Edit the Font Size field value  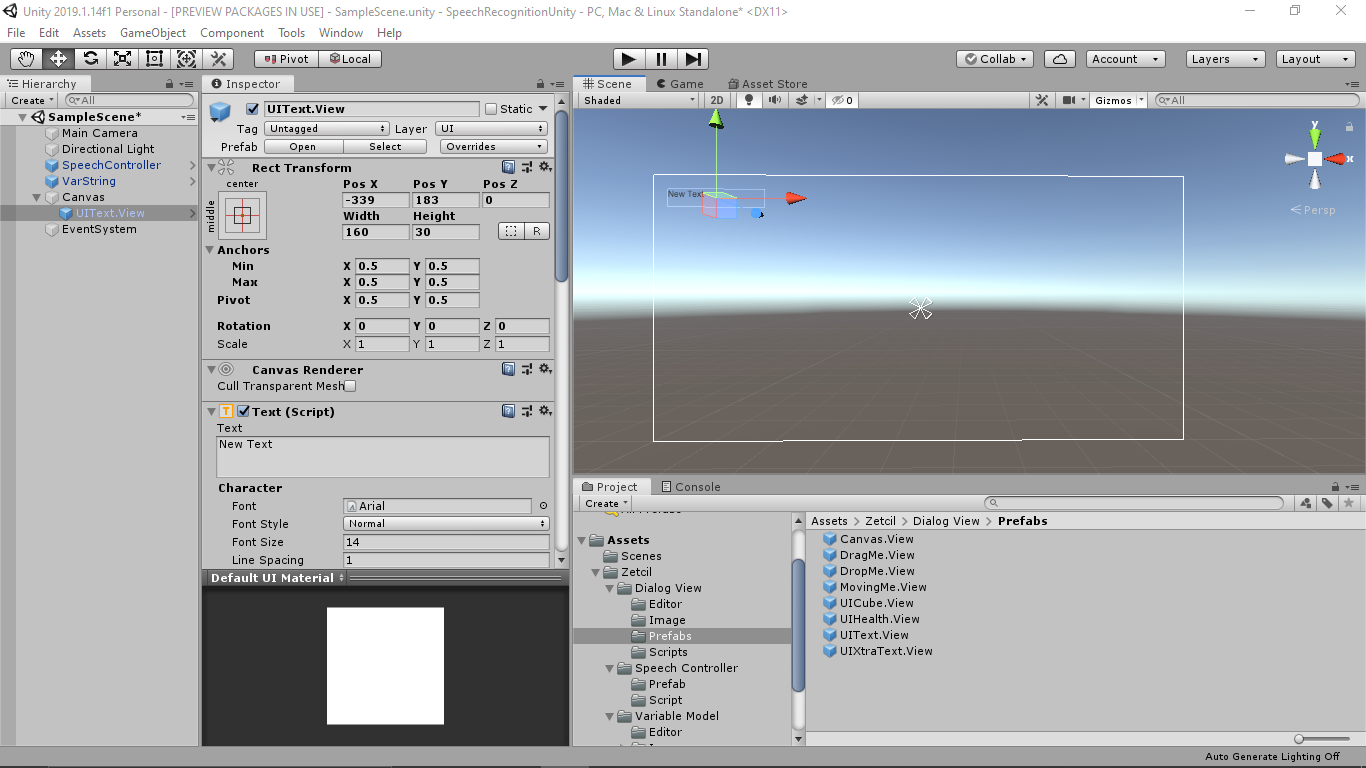tap(446, 541)
